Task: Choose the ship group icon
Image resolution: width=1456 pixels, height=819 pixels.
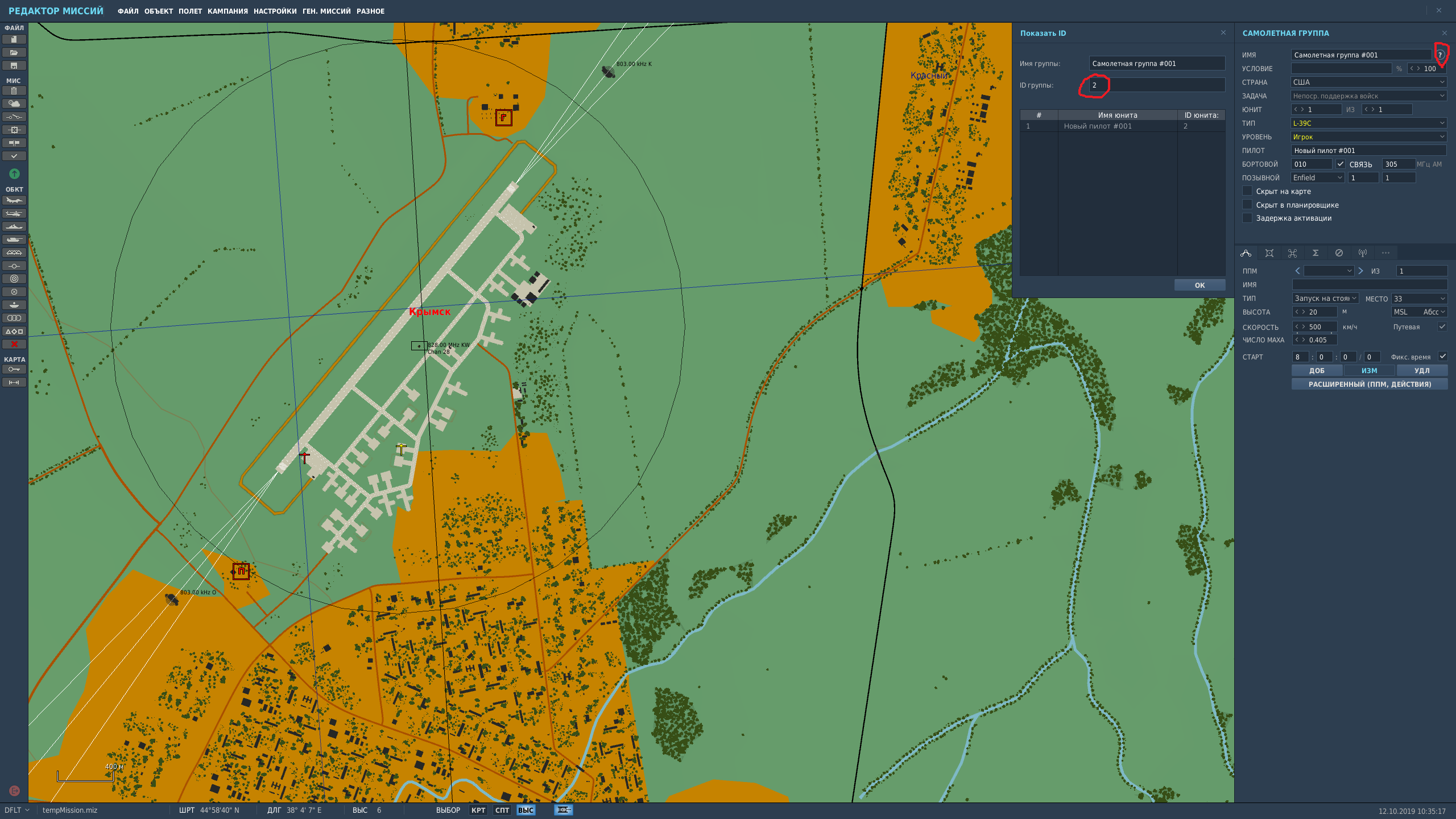Action: point(14,226)
